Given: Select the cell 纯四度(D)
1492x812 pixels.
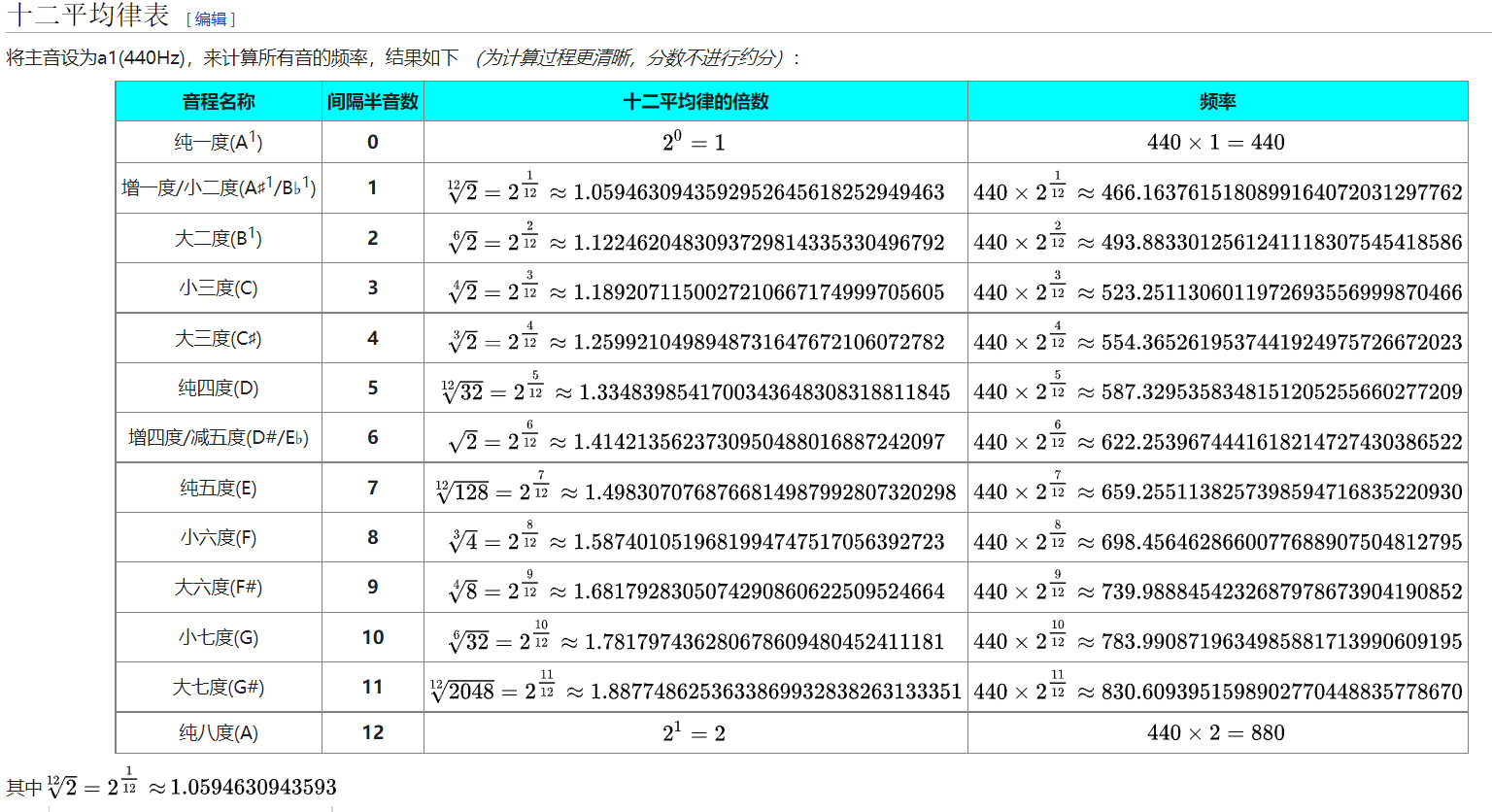Looking at the screenshot, I should 219,388.
